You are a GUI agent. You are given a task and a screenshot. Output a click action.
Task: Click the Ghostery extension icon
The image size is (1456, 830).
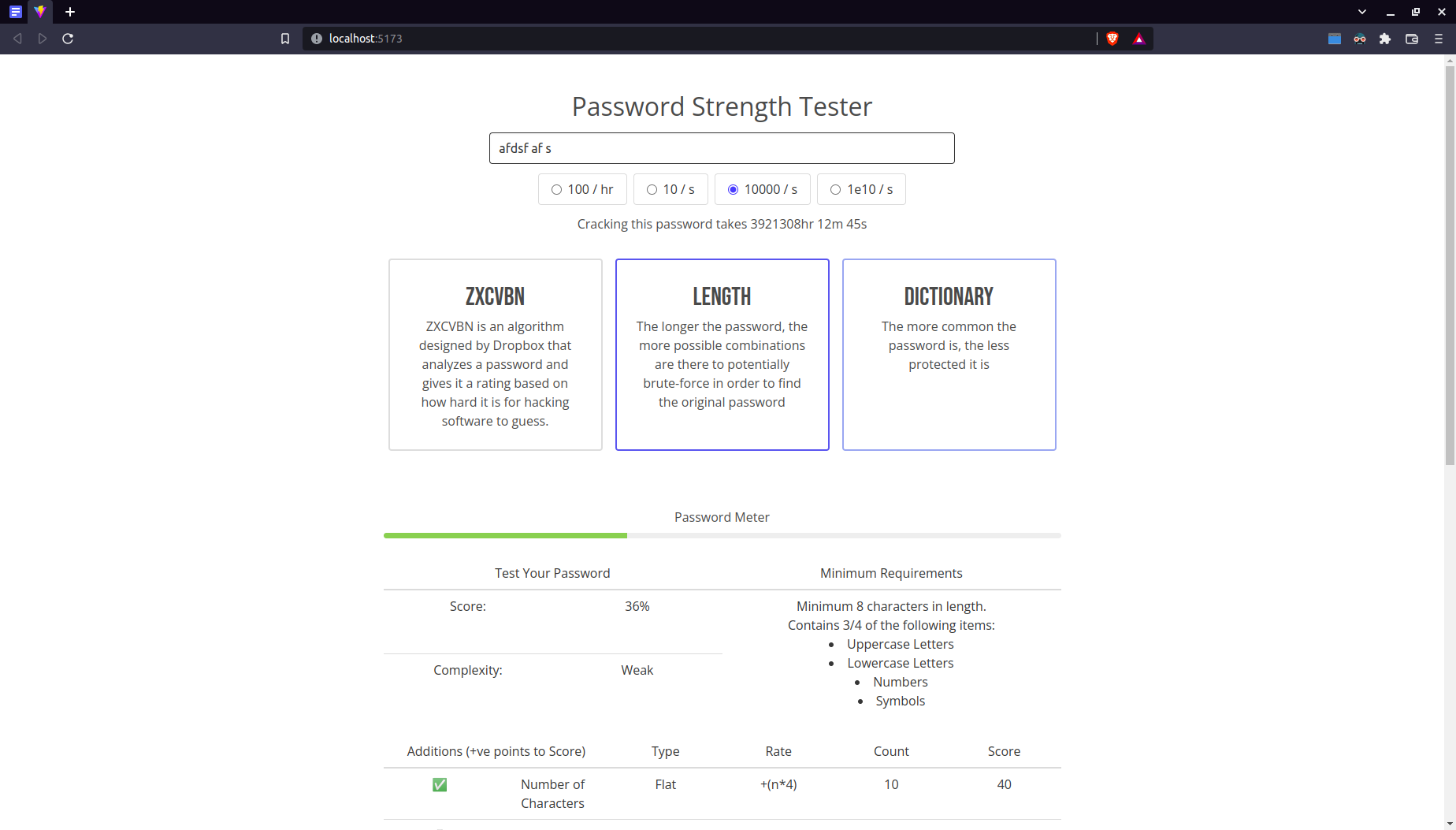pyautogui.click(x=1360, y=38)
